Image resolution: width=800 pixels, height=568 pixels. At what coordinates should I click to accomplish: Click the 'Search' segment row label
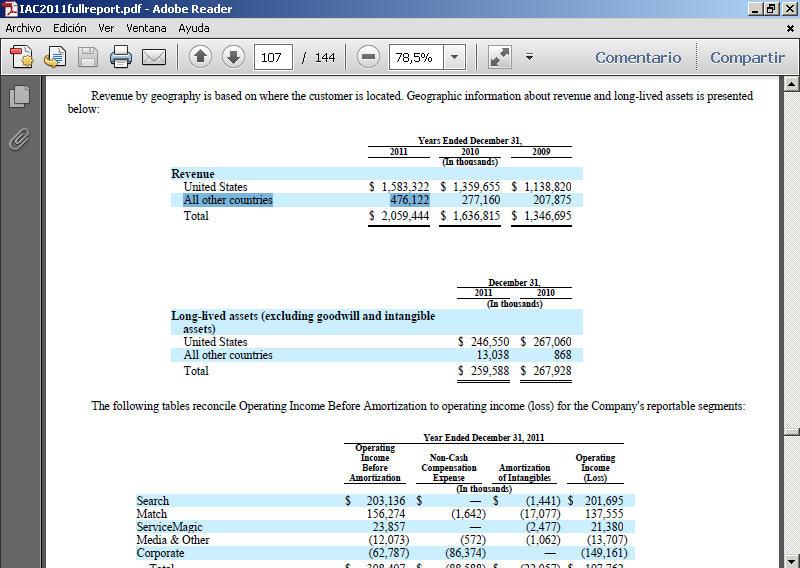(x=153, y=501)
